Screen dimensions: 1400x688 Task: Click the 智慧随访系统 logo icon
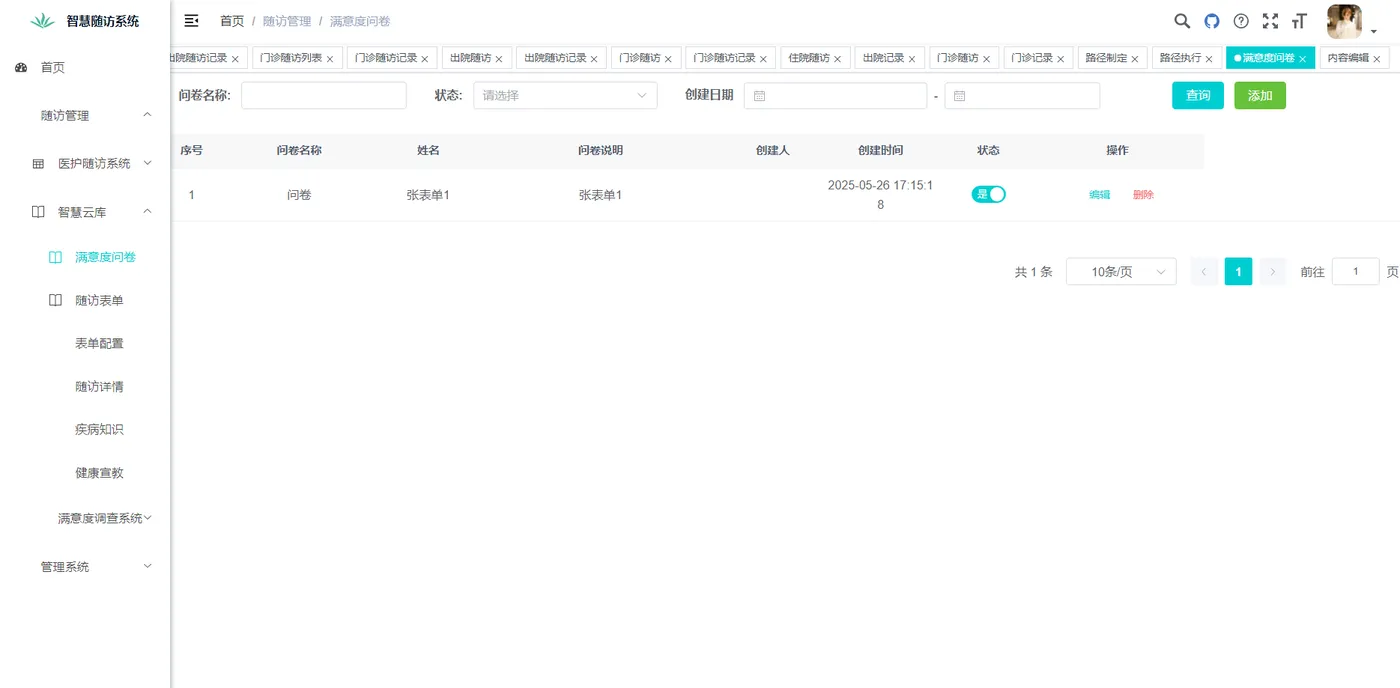(x=41, y=19)
